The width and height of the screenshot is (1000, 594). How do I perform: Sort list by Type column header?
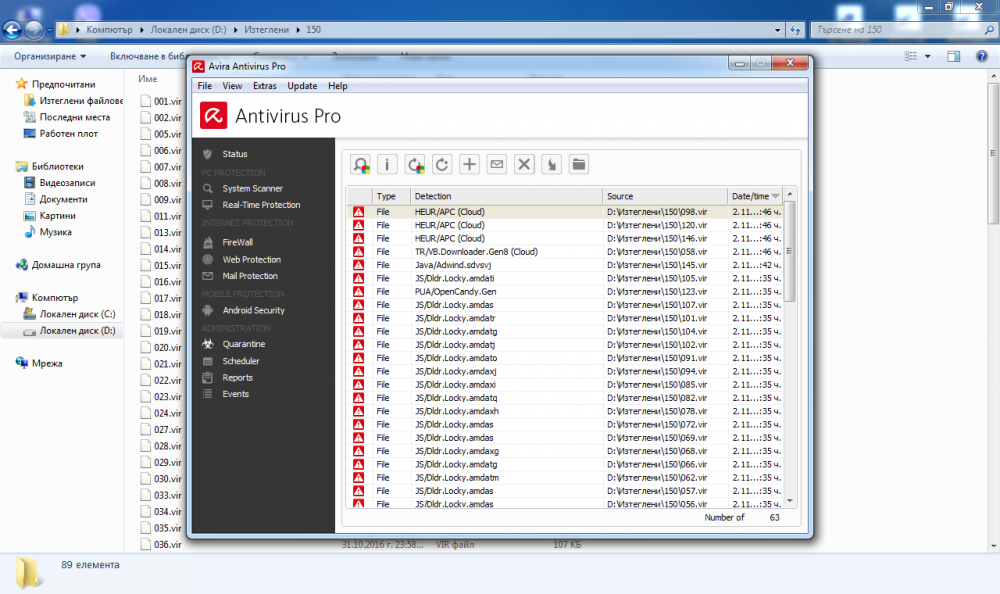391,196
